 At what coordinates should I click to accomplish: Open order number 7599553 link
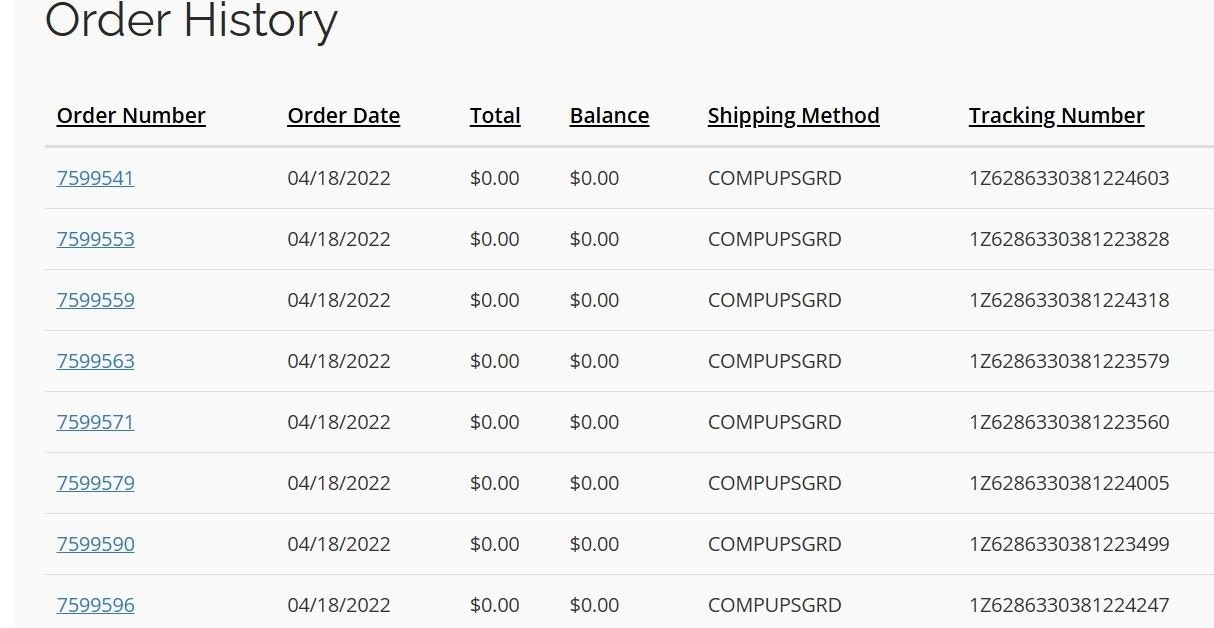(95, 239)
